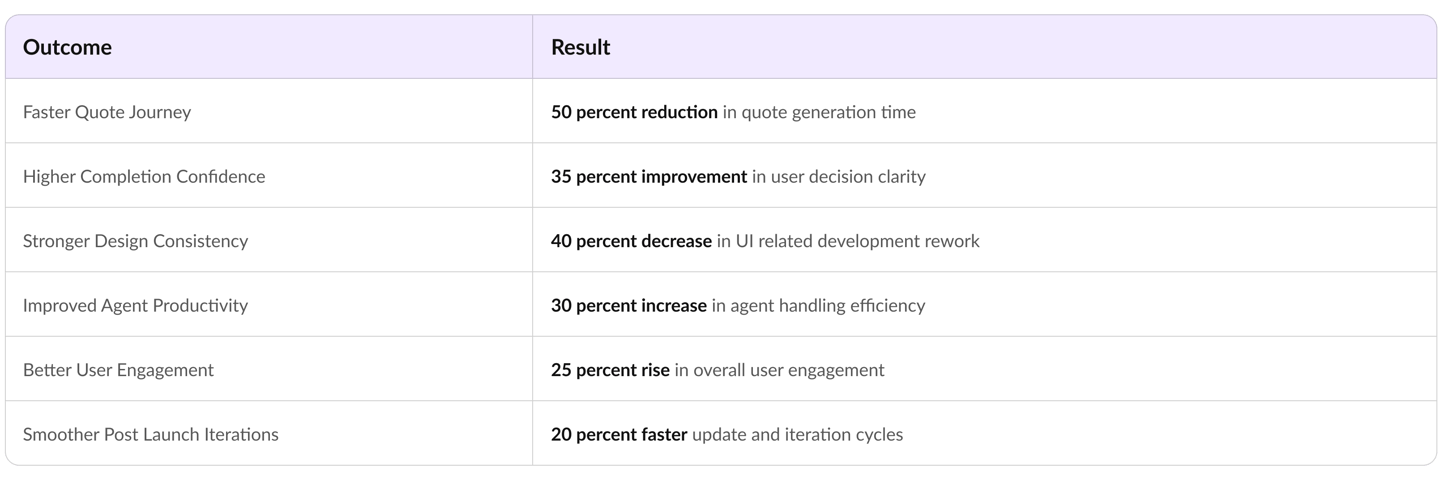Screen dimensions: 1440x480
Task: Click the Outcome column header
Action: (x=67, y=47)
